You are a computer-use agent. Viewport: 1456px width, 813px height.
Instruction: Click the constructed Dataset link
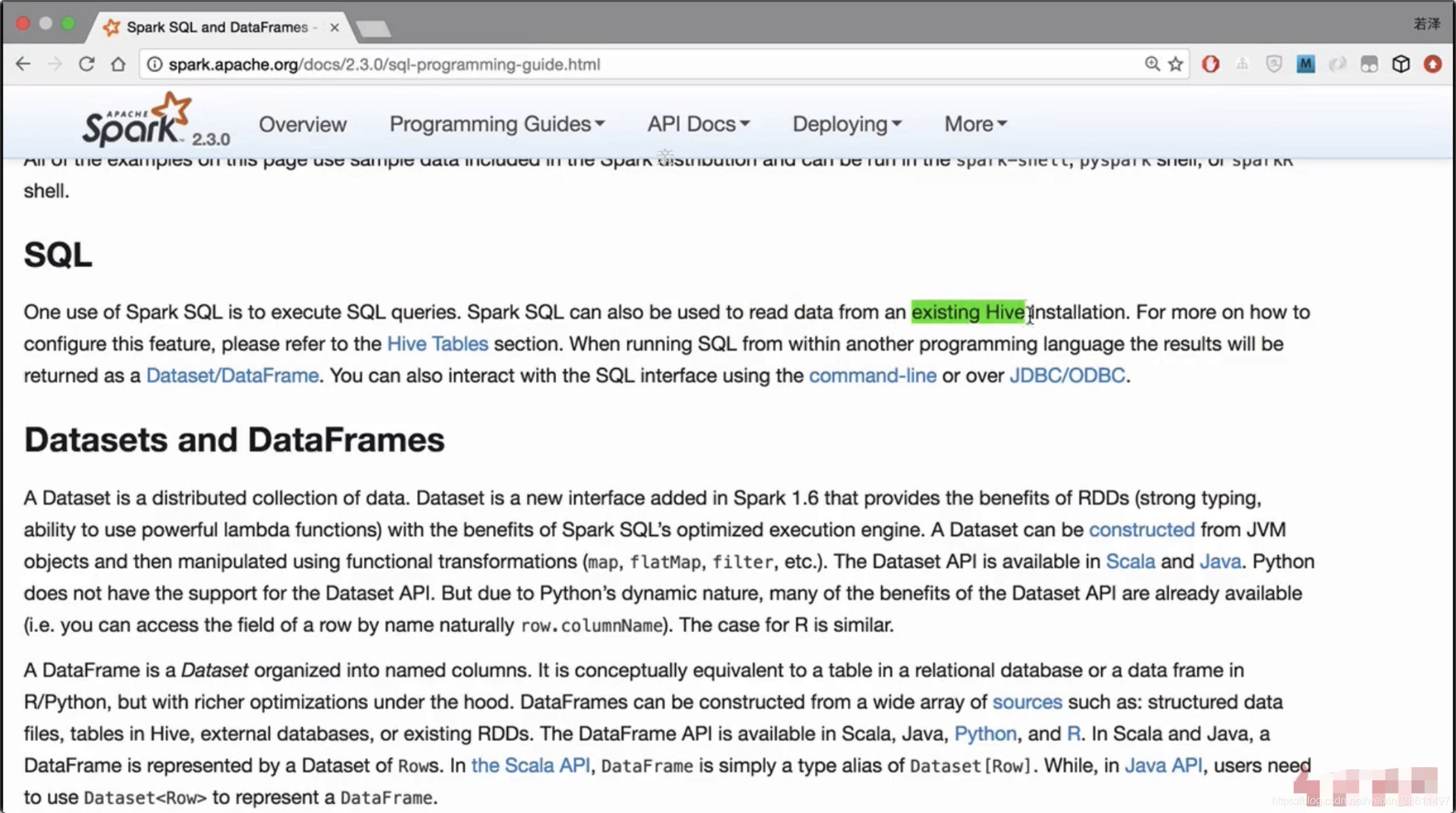point(1140,529)
